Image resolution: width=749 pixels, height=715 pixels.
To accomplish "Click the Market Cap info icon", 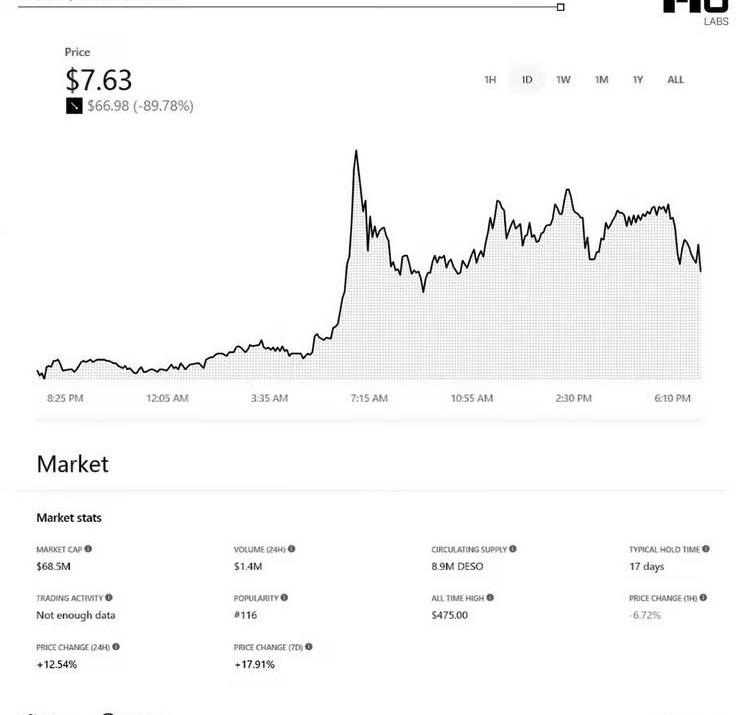I will pos(88,549).
